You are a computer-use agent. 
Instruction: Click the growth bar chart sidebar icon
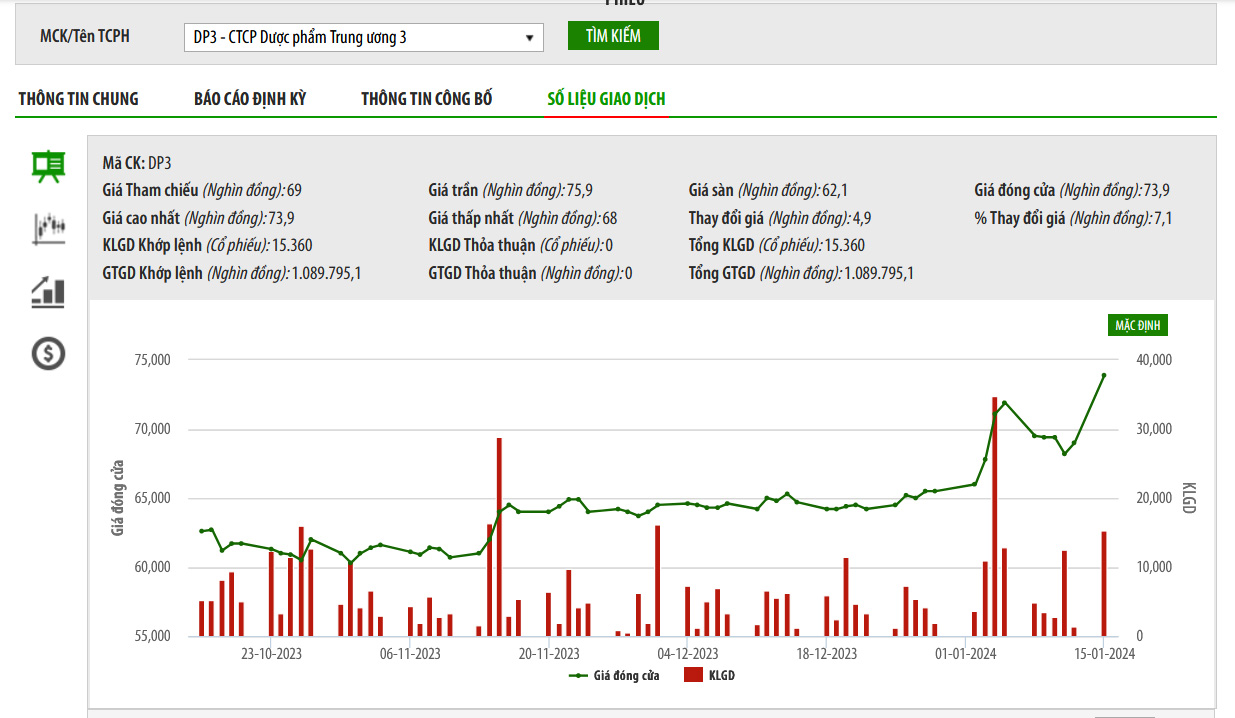(48, 291)
